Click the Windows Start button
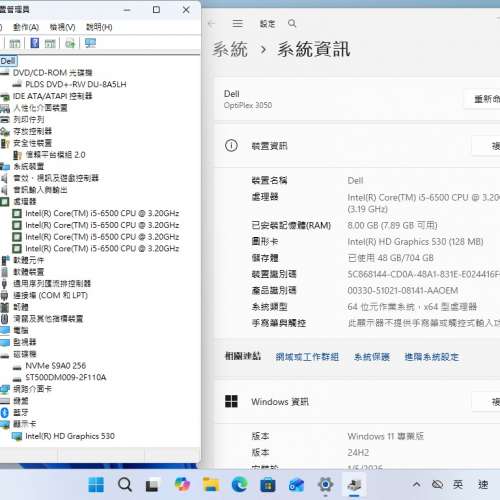500x500 pixels. pos(96,484)
